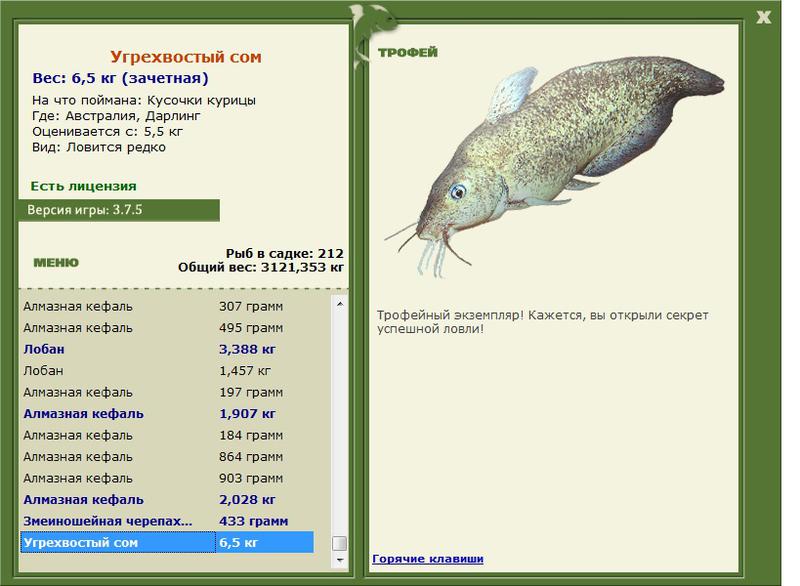Click the Версия игры: 3.7.5 bar

[x=119, y=210]
